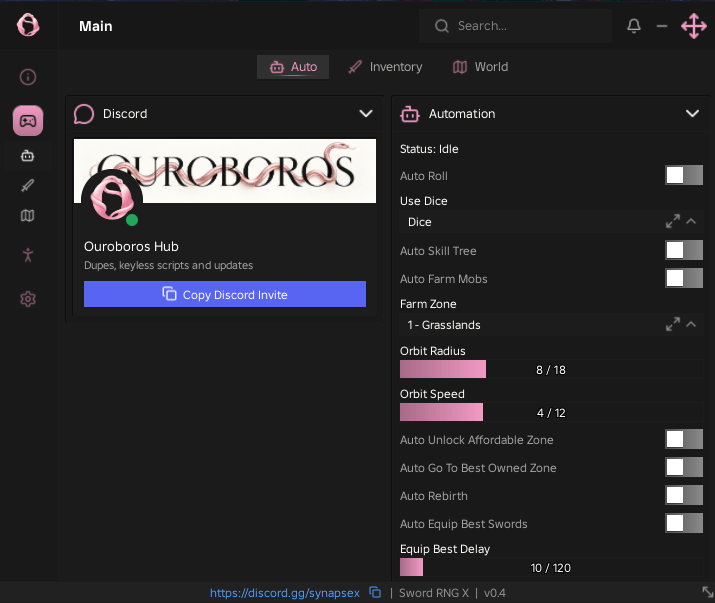Open the player figure sidebar icon
The height and width of the screenshot is (603, 715).
[x=28, y=255]
